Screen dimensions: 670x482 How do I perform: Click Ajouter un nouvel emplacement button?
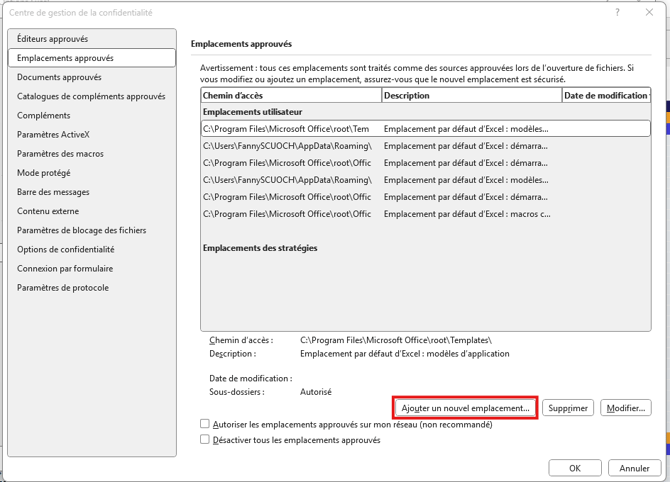click(x=465, y=408)
